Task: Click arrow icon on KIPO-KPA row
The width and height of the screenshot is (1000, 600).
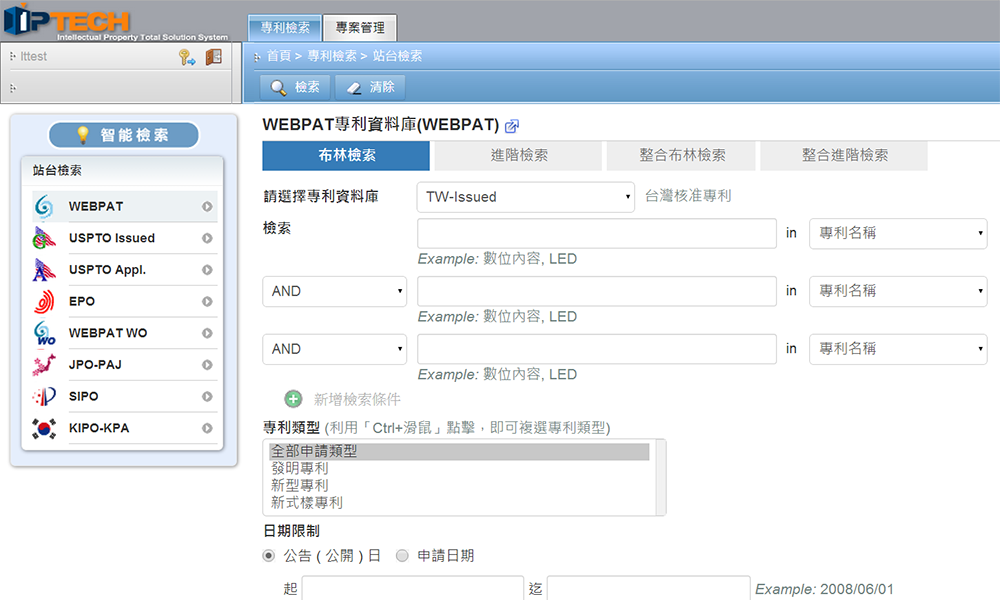Action: [x=207, y=428]
